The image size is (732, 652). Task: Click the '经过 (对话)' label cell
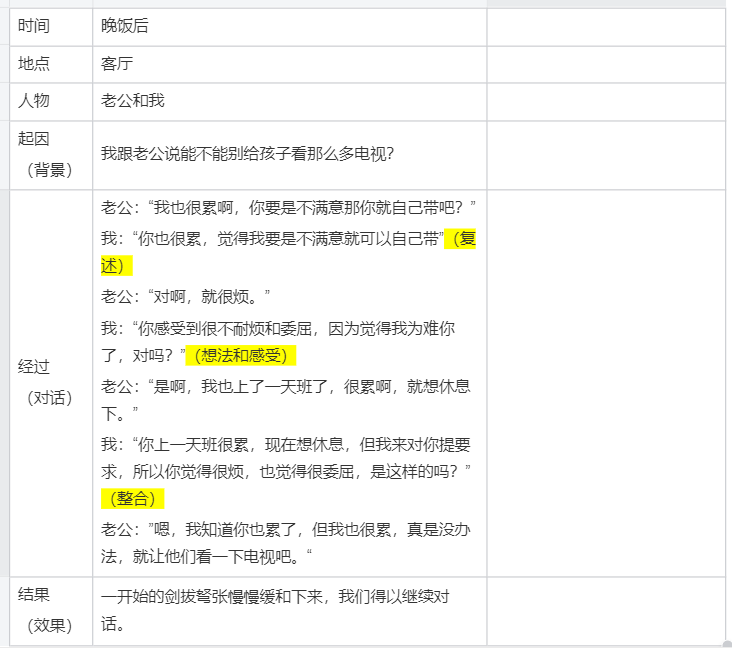pyautogui.click(x=51, y=383)
